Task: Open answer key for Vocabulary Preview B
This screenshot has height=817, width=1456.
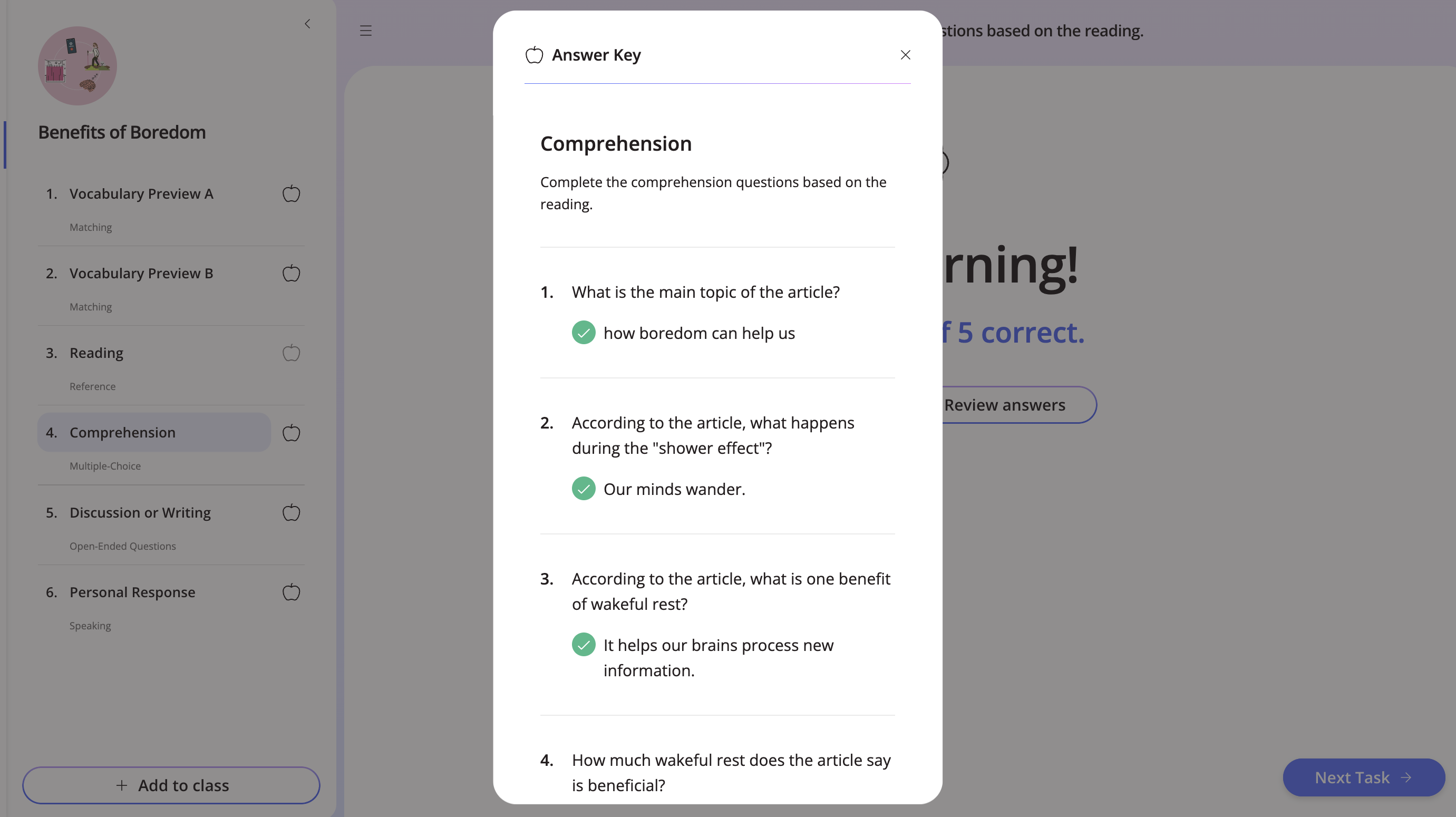Action: pos(291,274)
